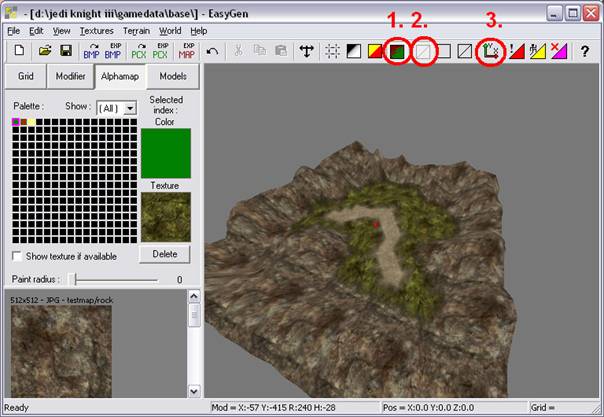Import PCX with green arrow icon
The width and height of the screenshot is (604, 417).
pyautogui.click(x=139, y=51)
